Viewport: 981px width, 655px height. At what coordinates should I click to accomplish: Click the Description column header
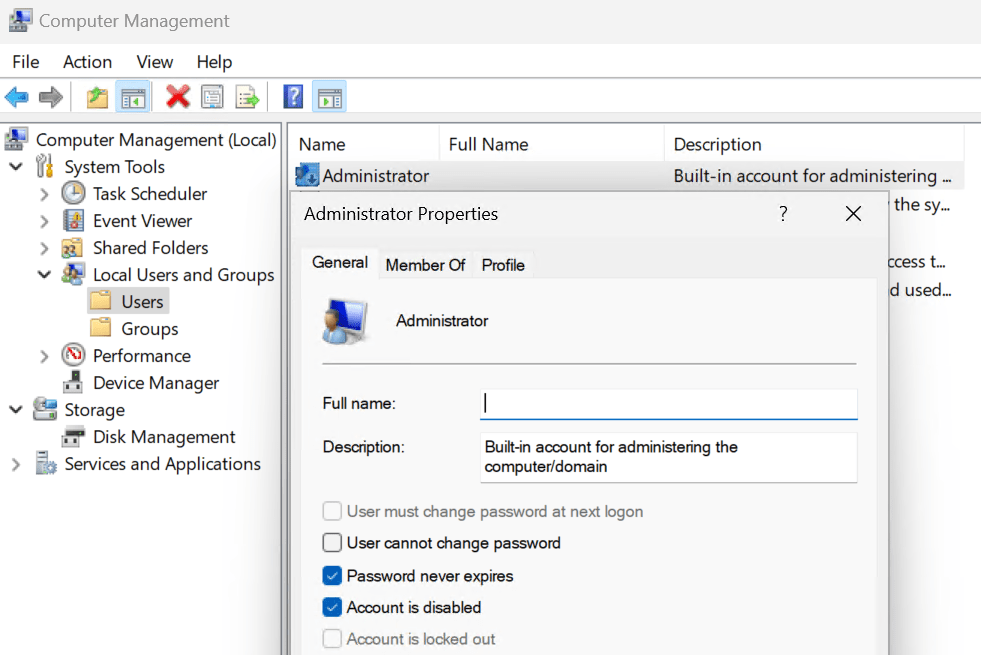717,145
